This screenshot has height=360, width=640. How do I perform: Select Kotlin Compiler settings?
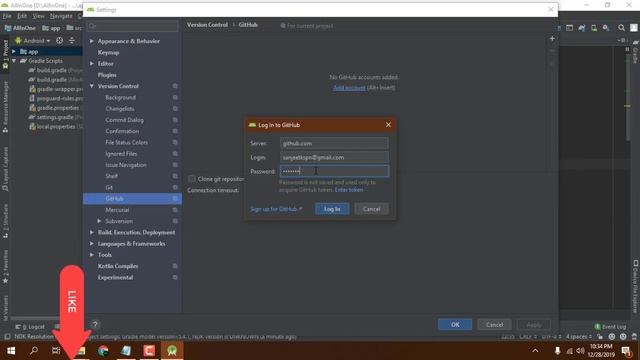pos(118,266)
